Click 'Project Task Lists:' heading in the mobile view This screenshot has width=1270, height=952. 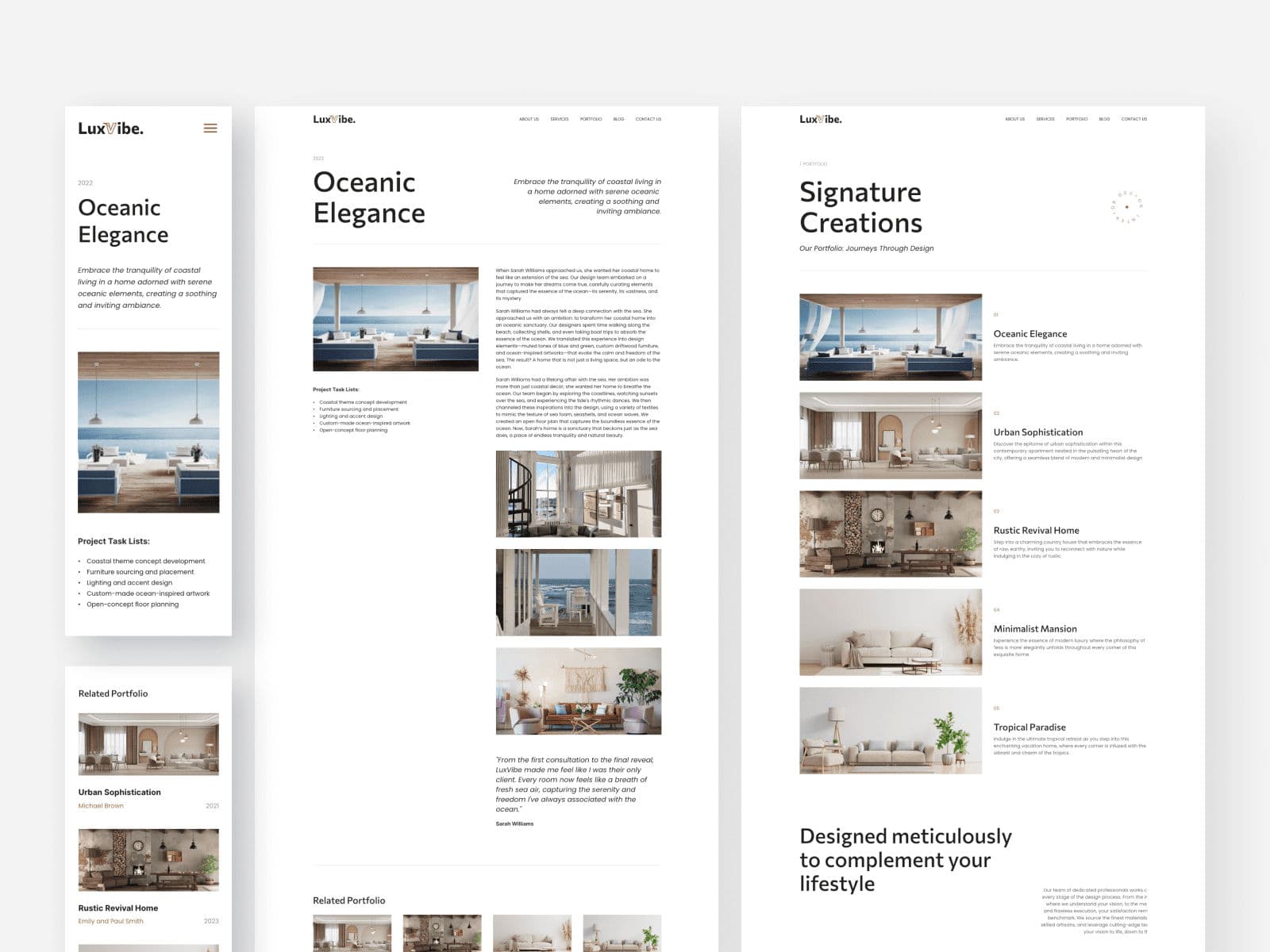[114, 541]
